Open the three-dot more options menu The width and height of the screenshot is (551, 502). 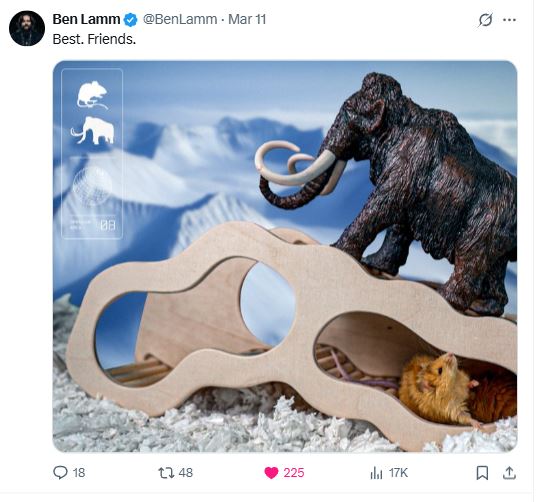pyautogui.click(x=509, y=20)
